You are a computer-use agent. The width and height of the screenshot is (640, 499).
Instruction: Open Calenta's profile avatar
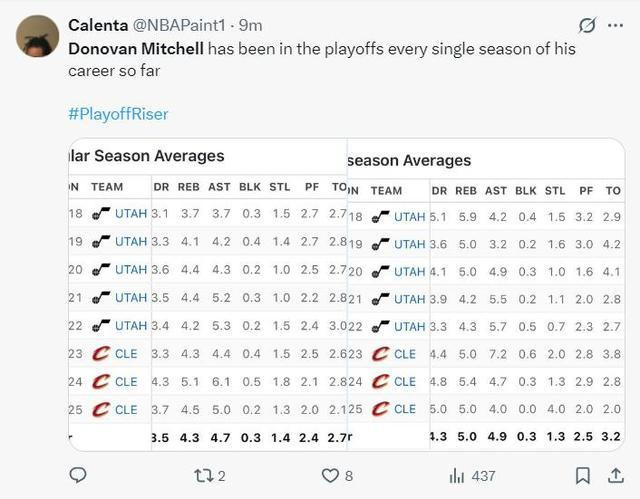point(37,35)
